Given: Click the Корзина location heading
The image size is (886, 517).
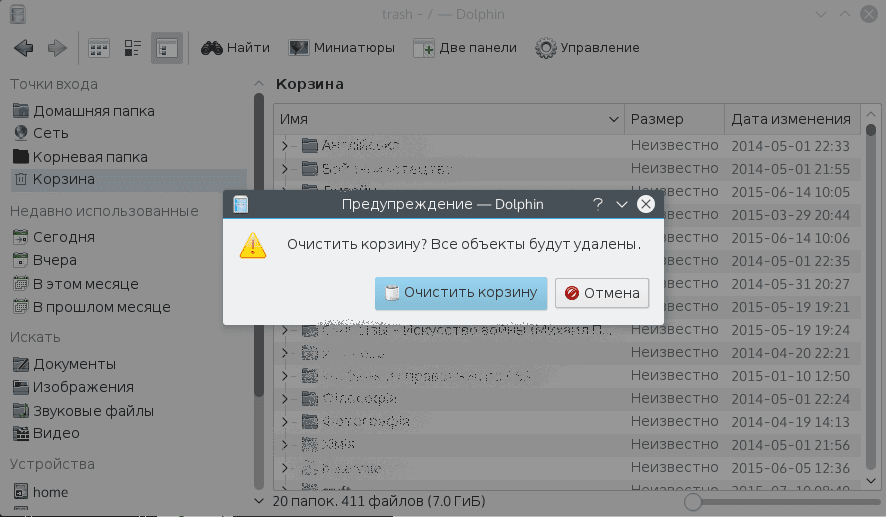Looking at the screenshot, I should [x=310, y=84].
